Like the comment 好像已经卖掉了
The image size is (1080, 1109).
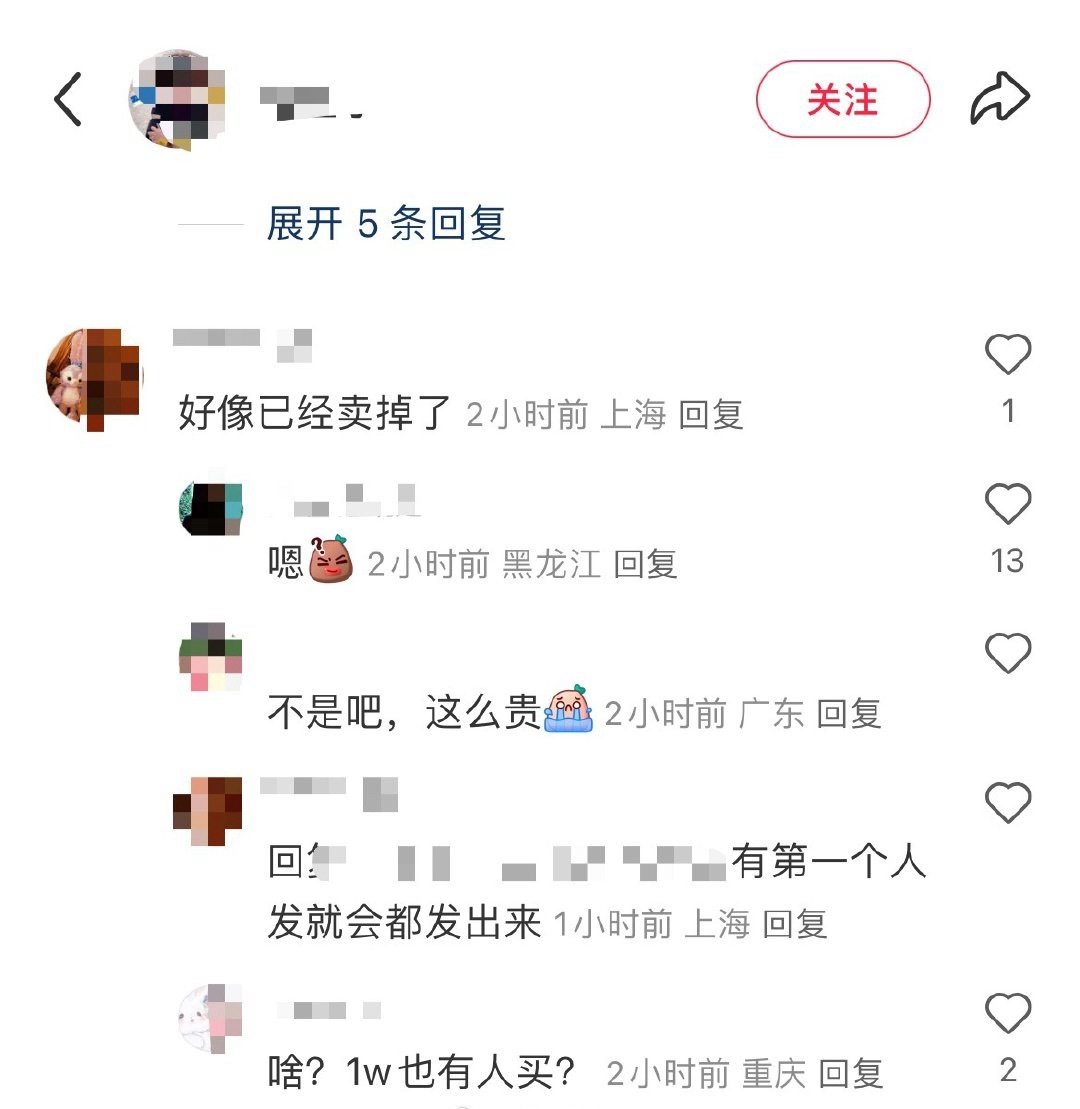coord(1008,354)
